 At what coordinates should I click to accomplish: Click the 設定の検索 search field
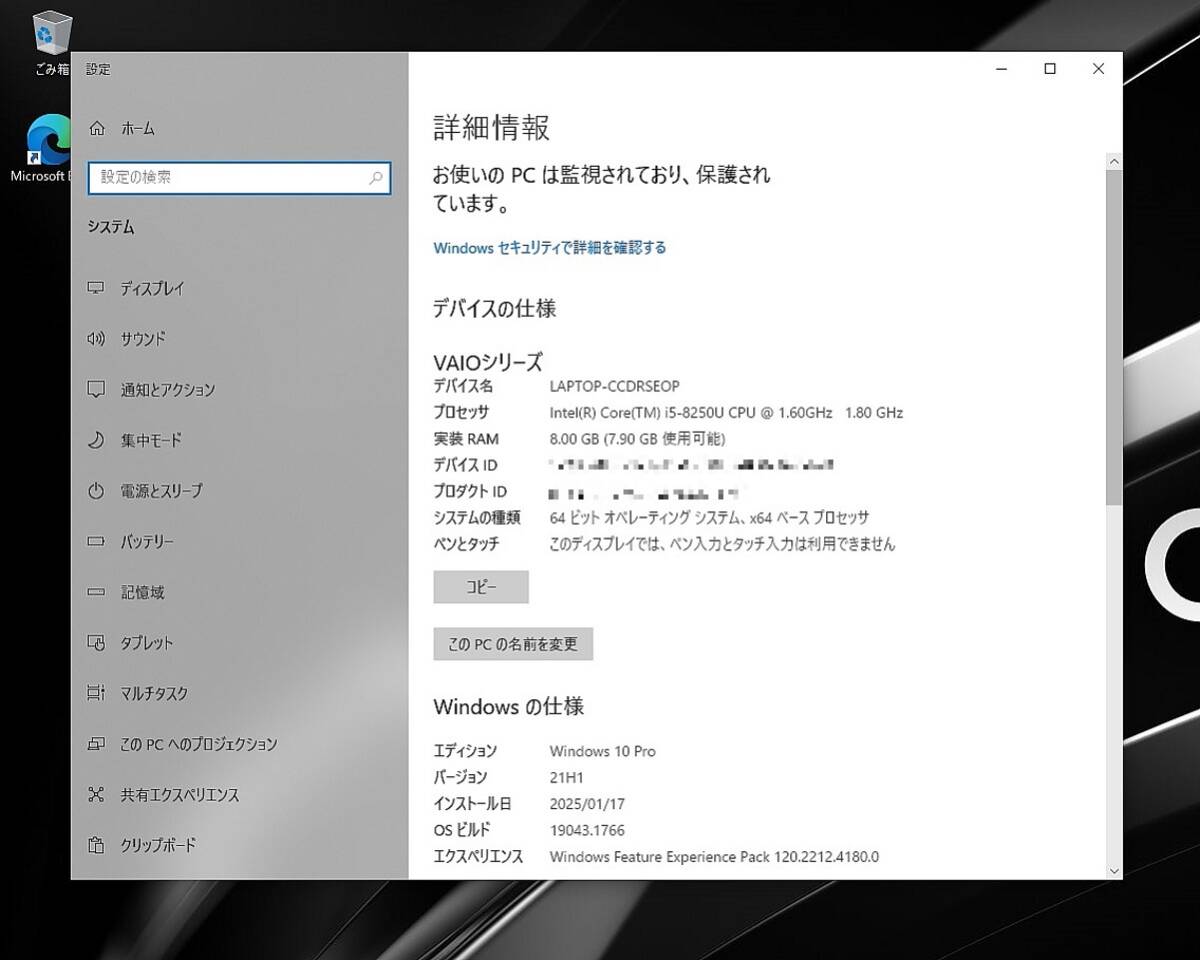click(x=239, y=178)
